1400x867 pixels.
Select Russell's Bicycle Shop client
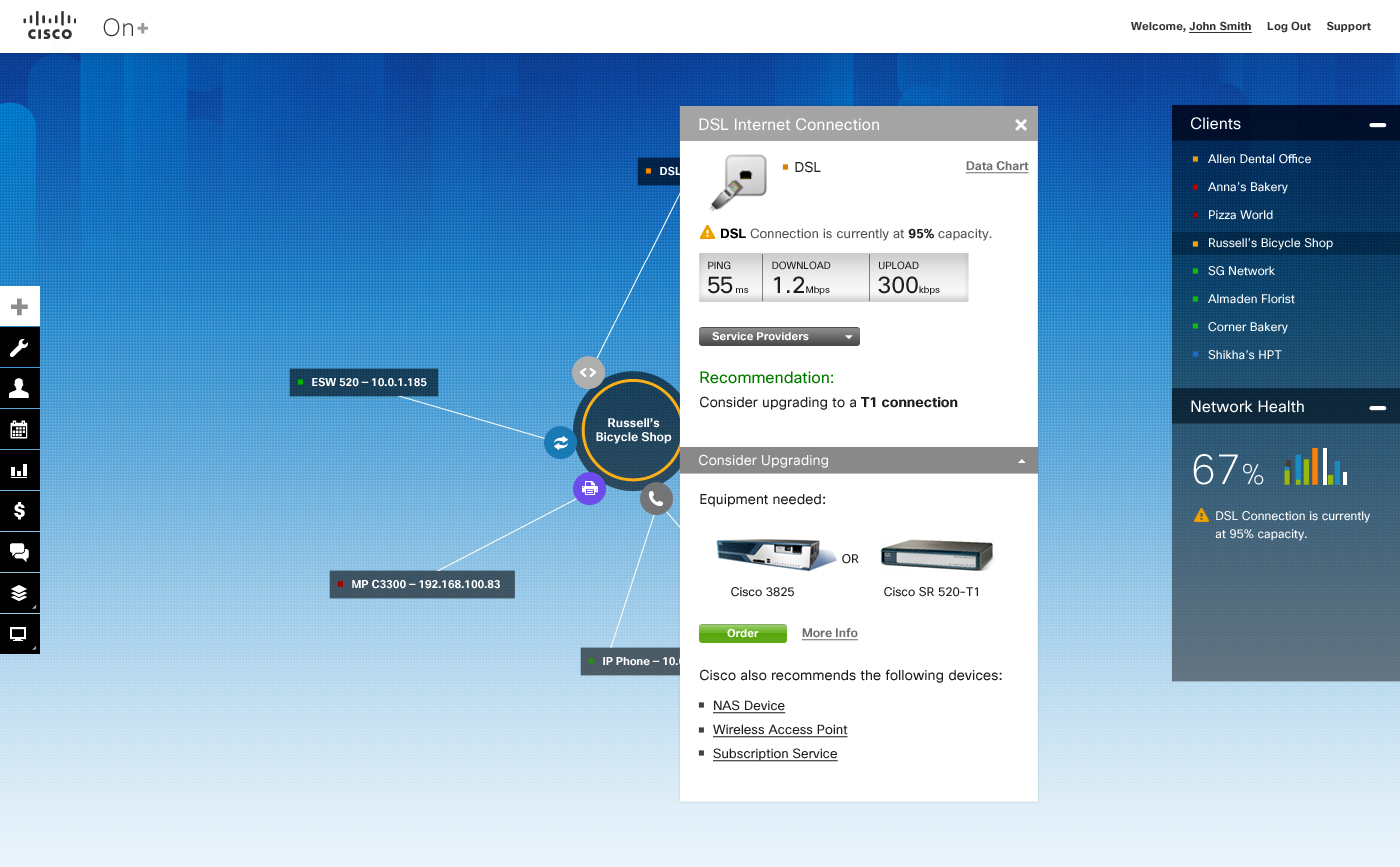[1286, 243]
